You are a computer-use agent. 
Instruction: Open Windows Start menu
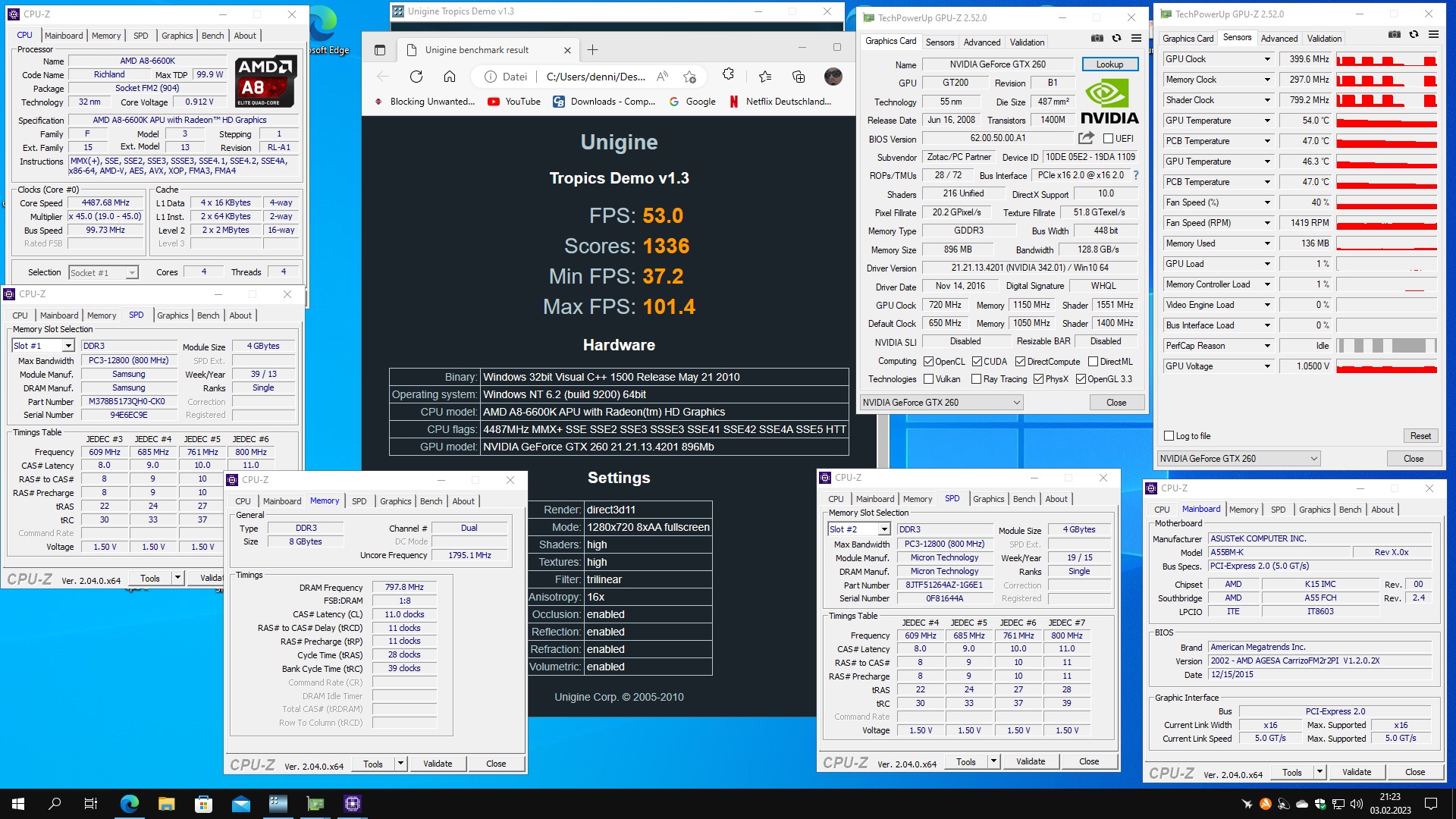pyautogui.click(x=18, y=804)
